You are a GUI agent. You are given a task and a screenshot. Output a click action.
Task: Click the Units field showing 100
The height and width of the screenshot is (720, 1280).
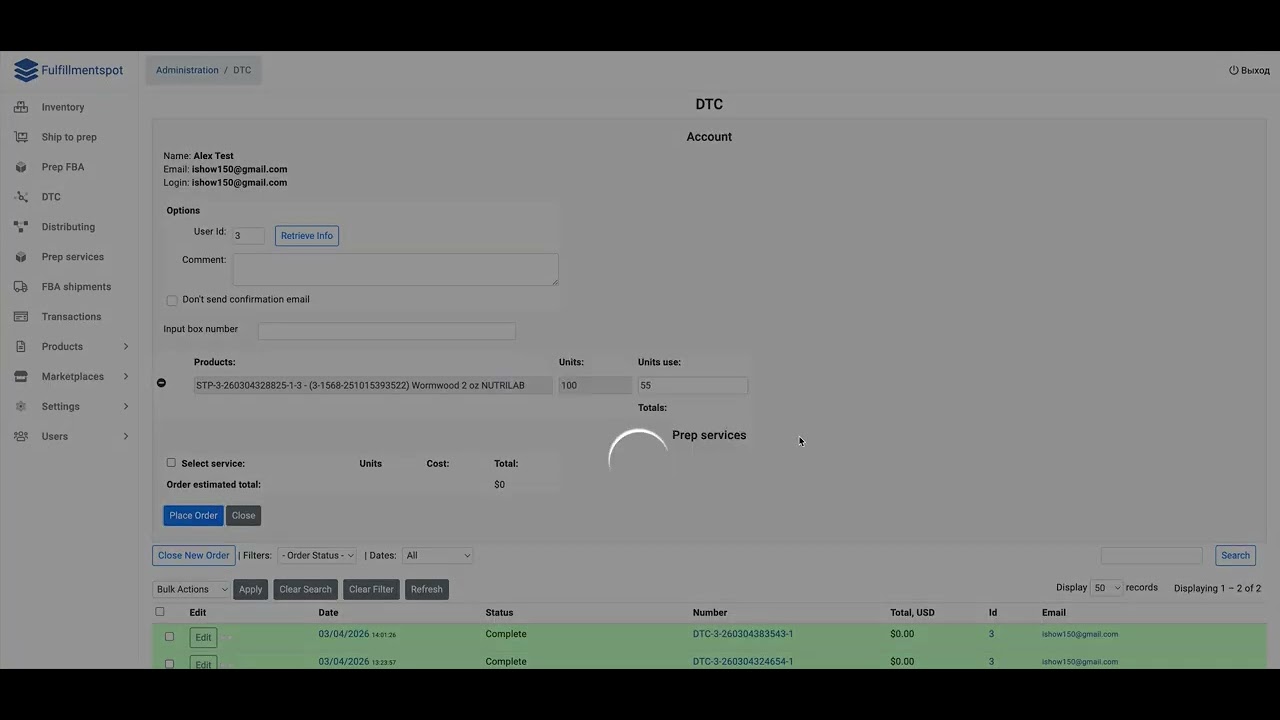595,385
